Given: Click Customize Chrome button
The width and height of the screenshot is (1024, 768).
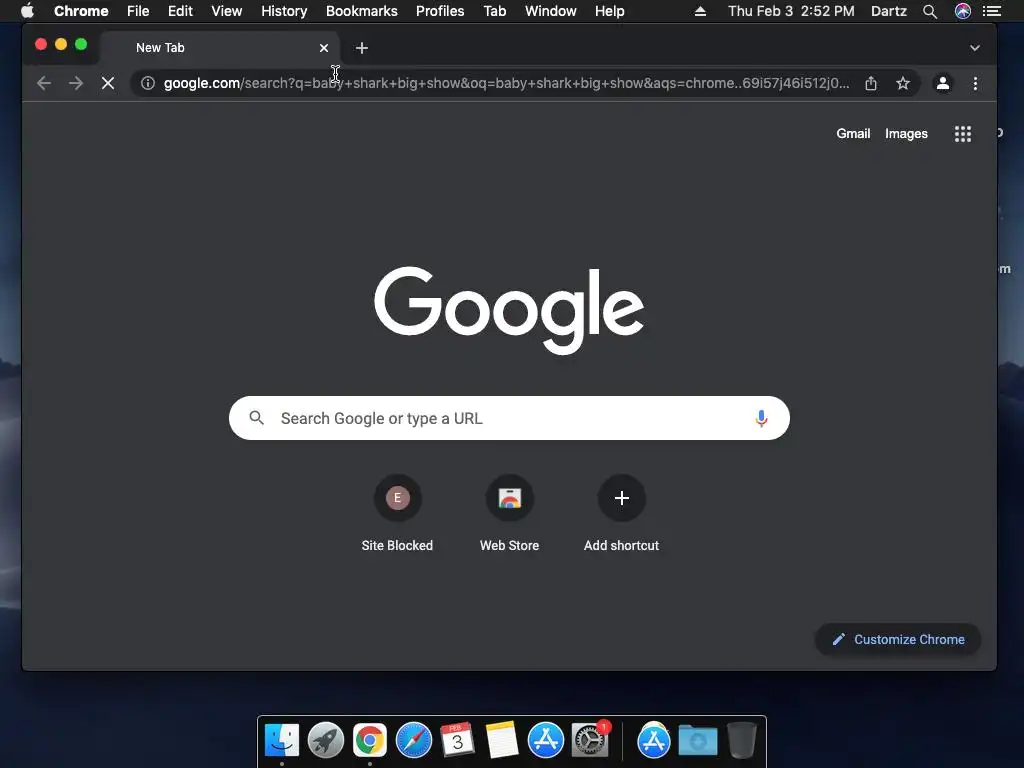Looking at the screenshot, I should (x=898, y=639).
